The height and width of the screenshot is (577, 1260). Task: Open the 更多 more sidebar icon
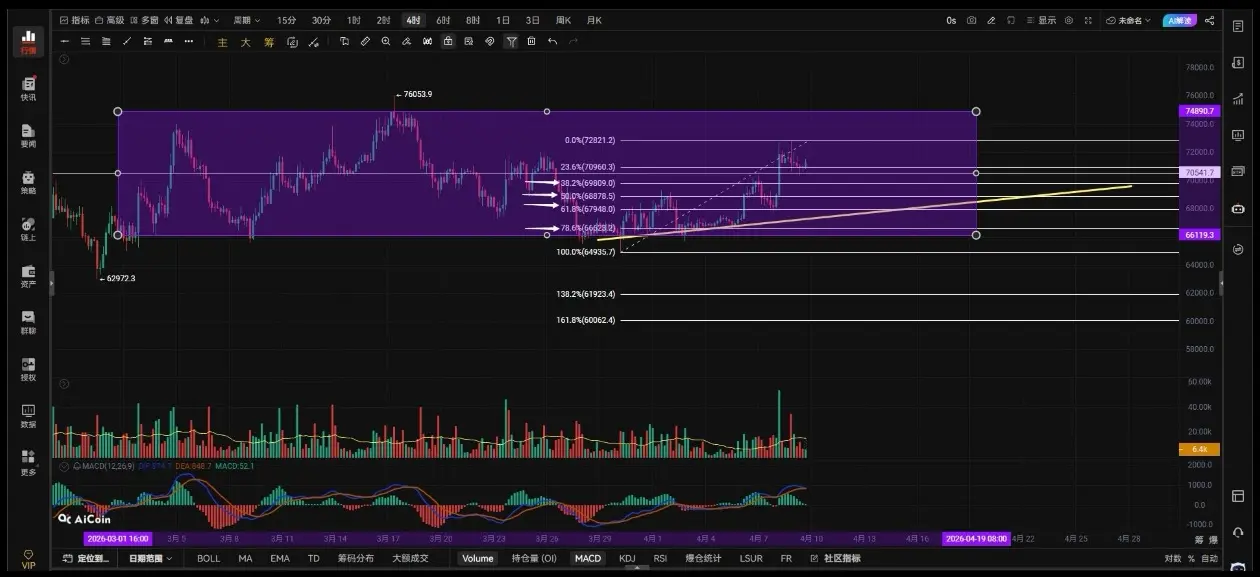click(28, 462)
